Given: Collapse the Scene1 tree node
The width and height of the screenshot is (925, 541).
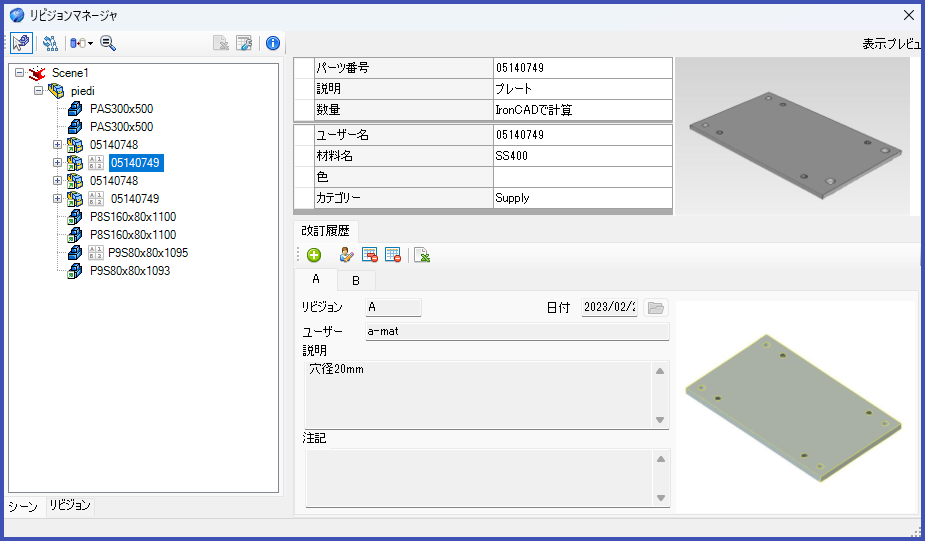Looking at the screenshot, I should click(19, 73).
